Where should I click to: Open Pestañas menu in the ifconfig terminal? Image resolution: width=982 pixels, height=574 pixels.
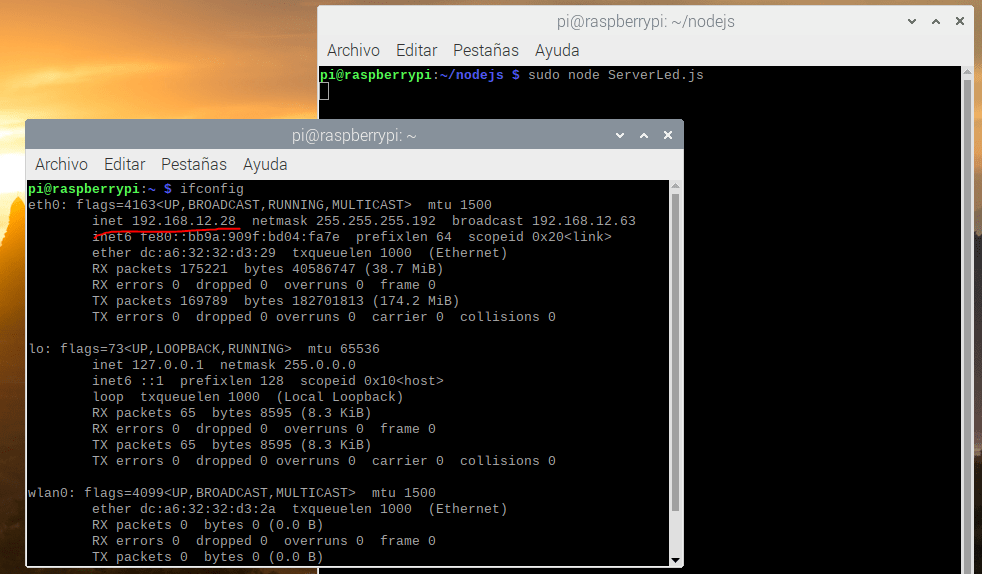(x=194, y=164)
